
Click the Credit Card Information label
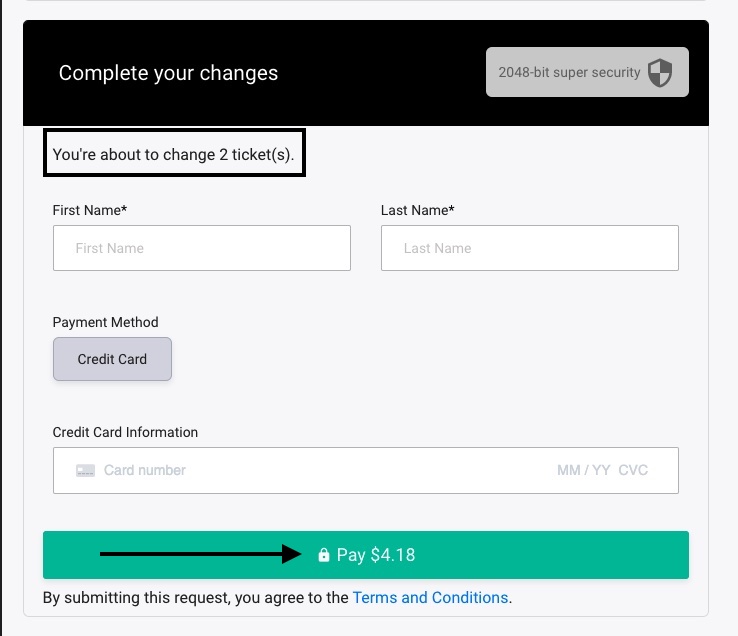pyautogui.click(x=125, y=432)
